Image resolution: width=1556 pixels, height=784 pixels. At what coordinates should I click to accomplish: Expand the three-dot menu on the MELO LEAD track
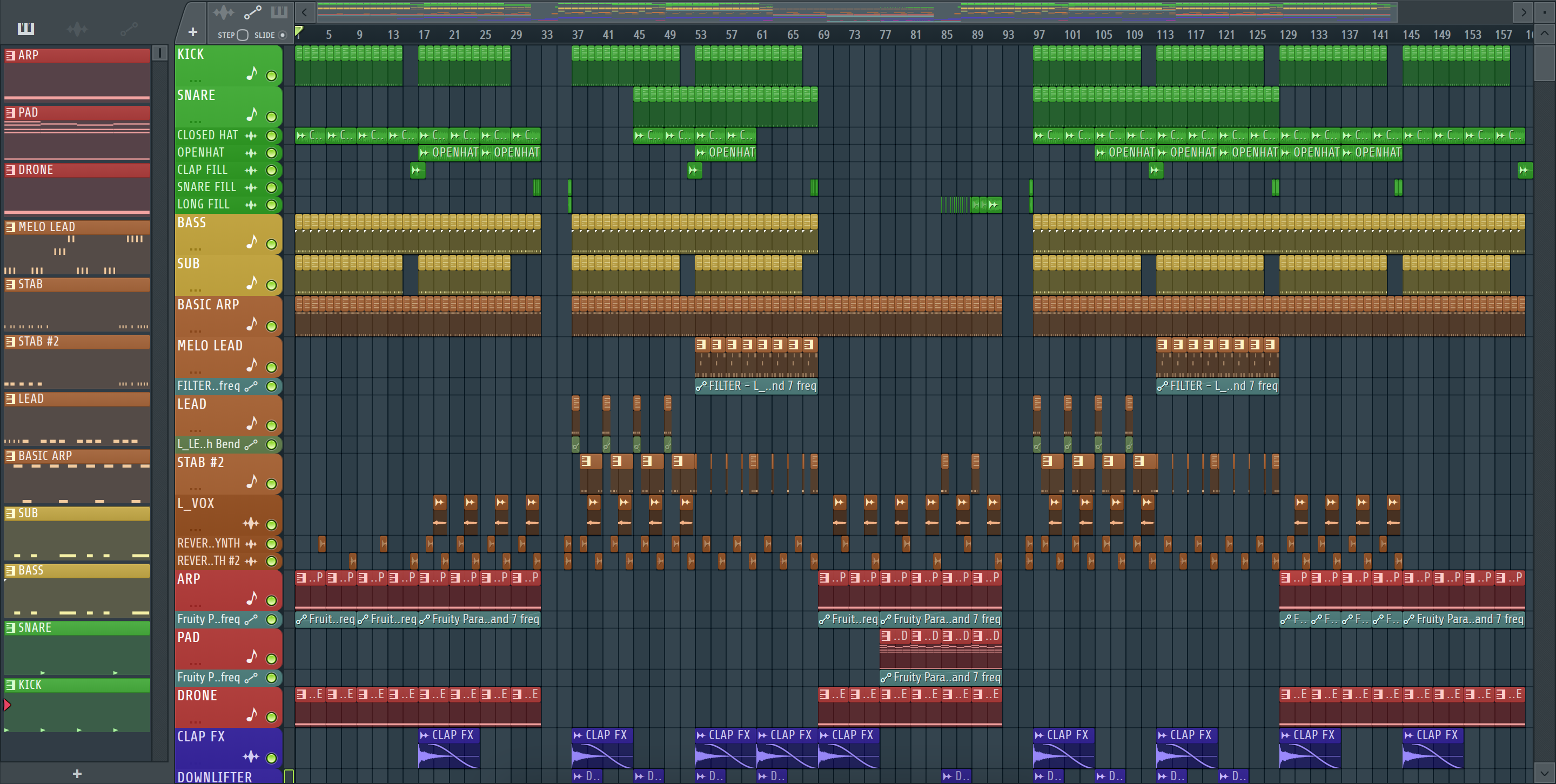coord(195,372)
